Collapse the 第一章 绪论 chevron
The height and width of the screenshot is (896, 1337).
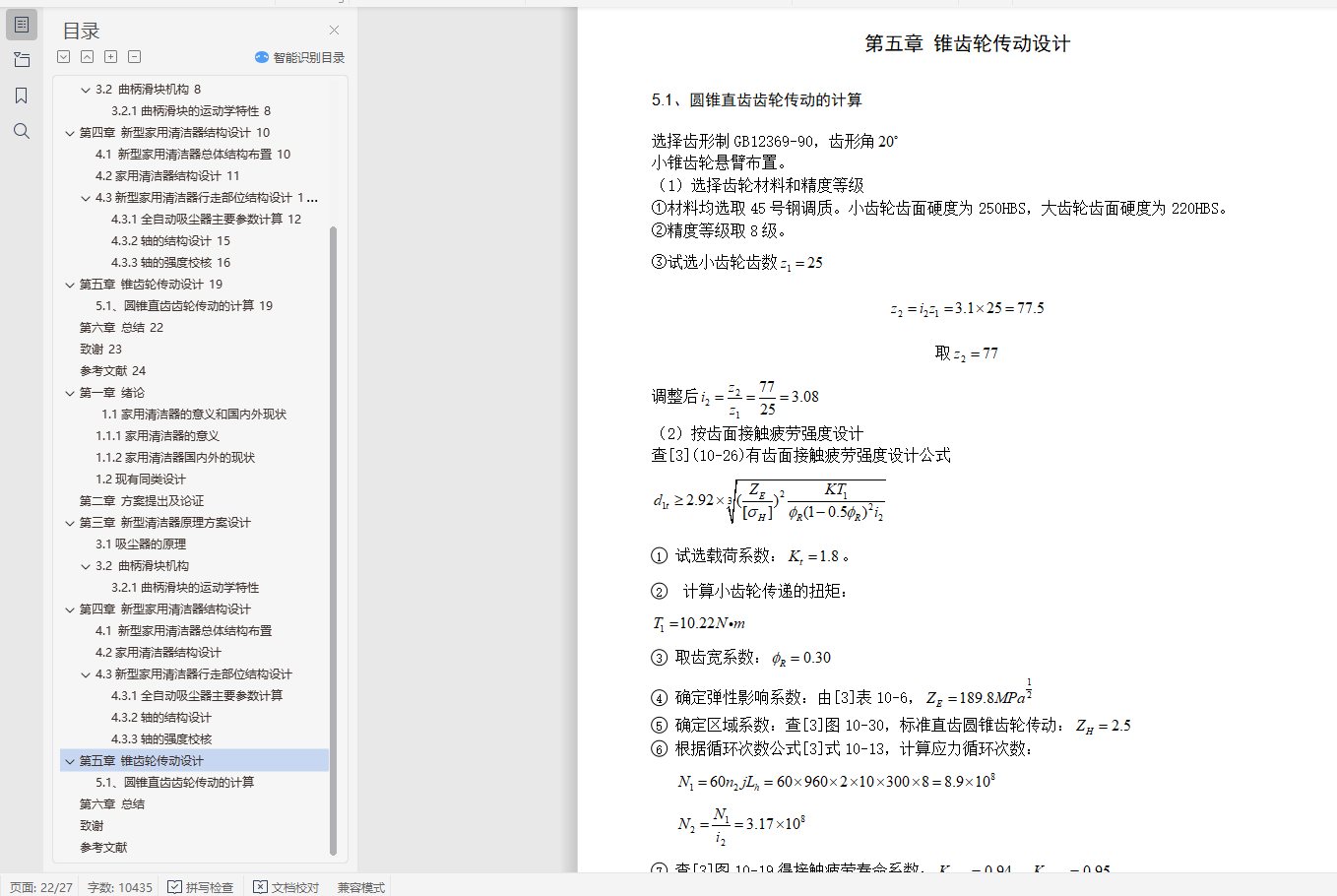[x=70, y=393]
